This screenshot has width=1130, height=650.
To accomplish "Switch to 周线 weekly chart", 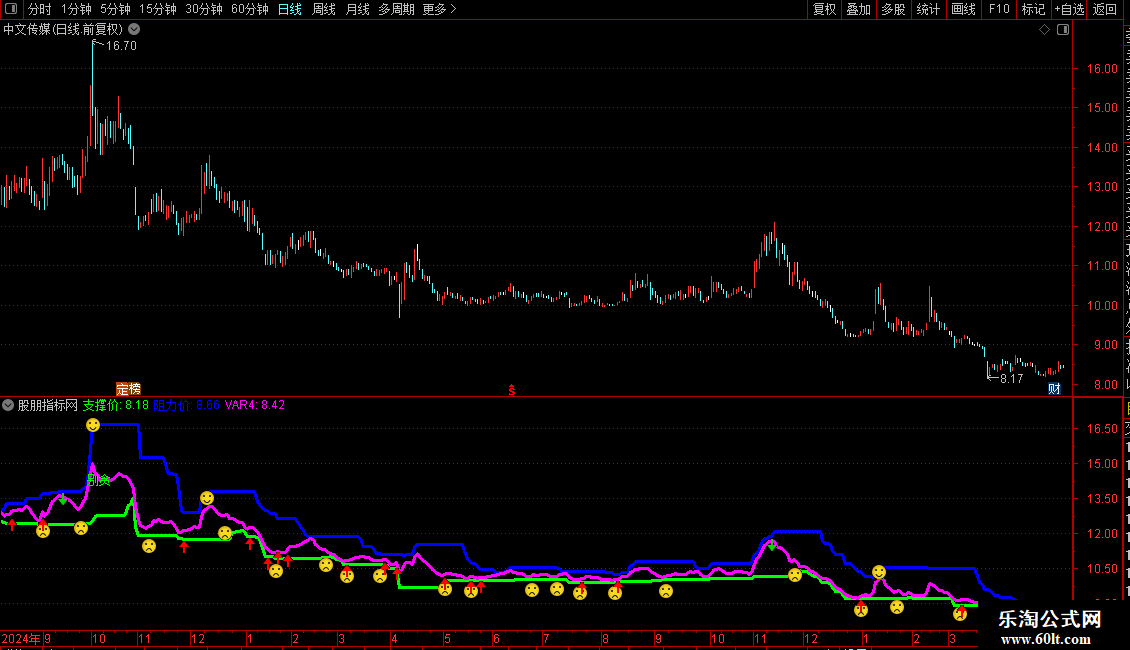I will 324,9.
